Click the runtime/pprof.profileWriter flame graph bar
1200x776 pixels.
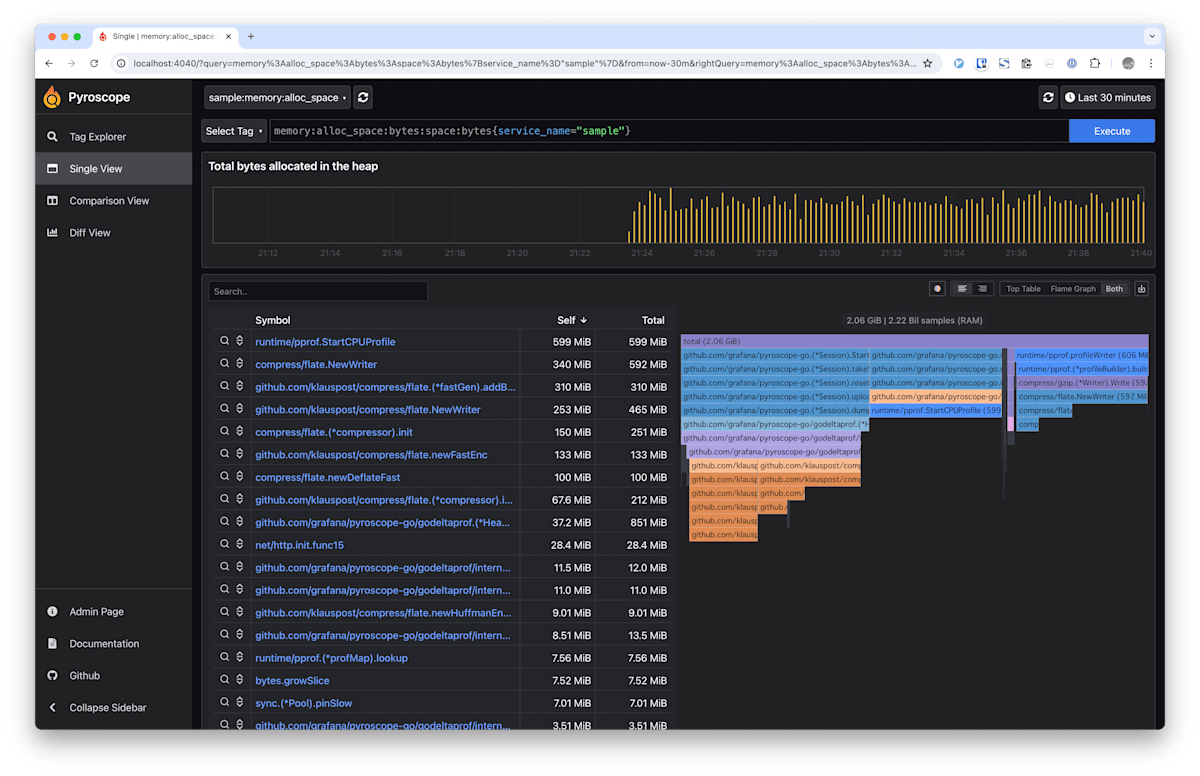tap(1081, 355)
